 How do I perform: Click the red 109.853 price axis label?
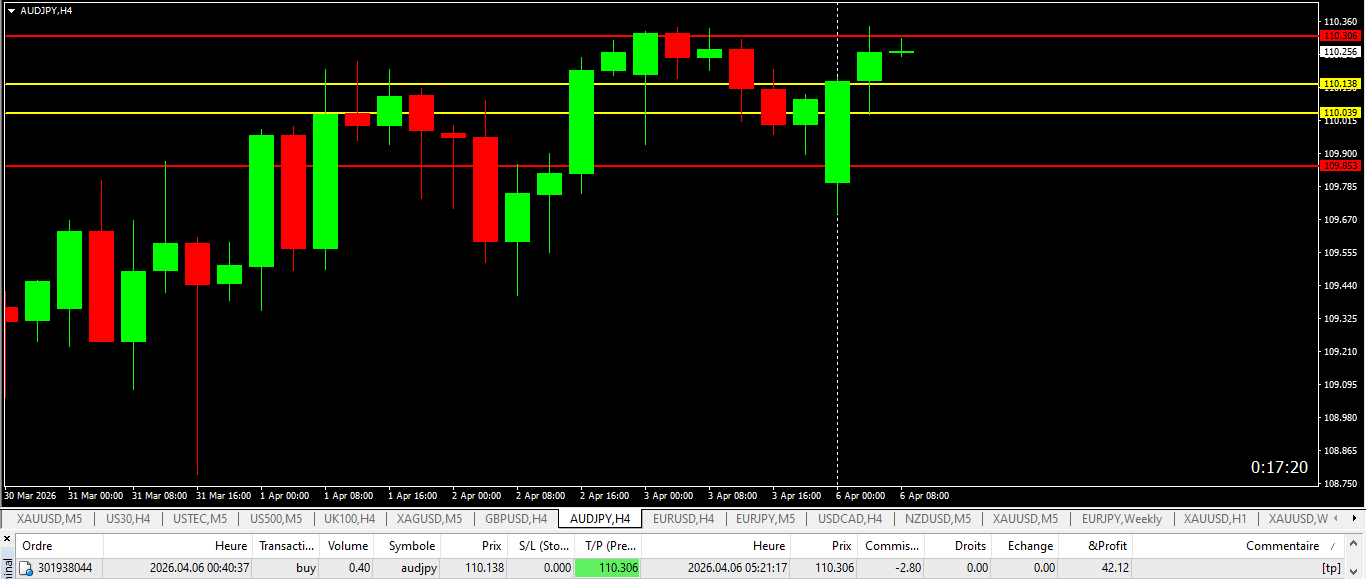1340,166
